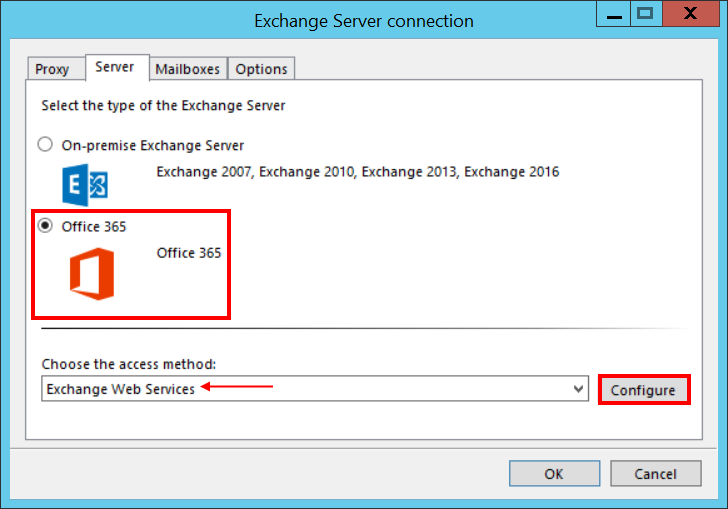728x509 pixels.
Task: Click the orange Office 365 logo icon
Action: (x=91, y=273)
